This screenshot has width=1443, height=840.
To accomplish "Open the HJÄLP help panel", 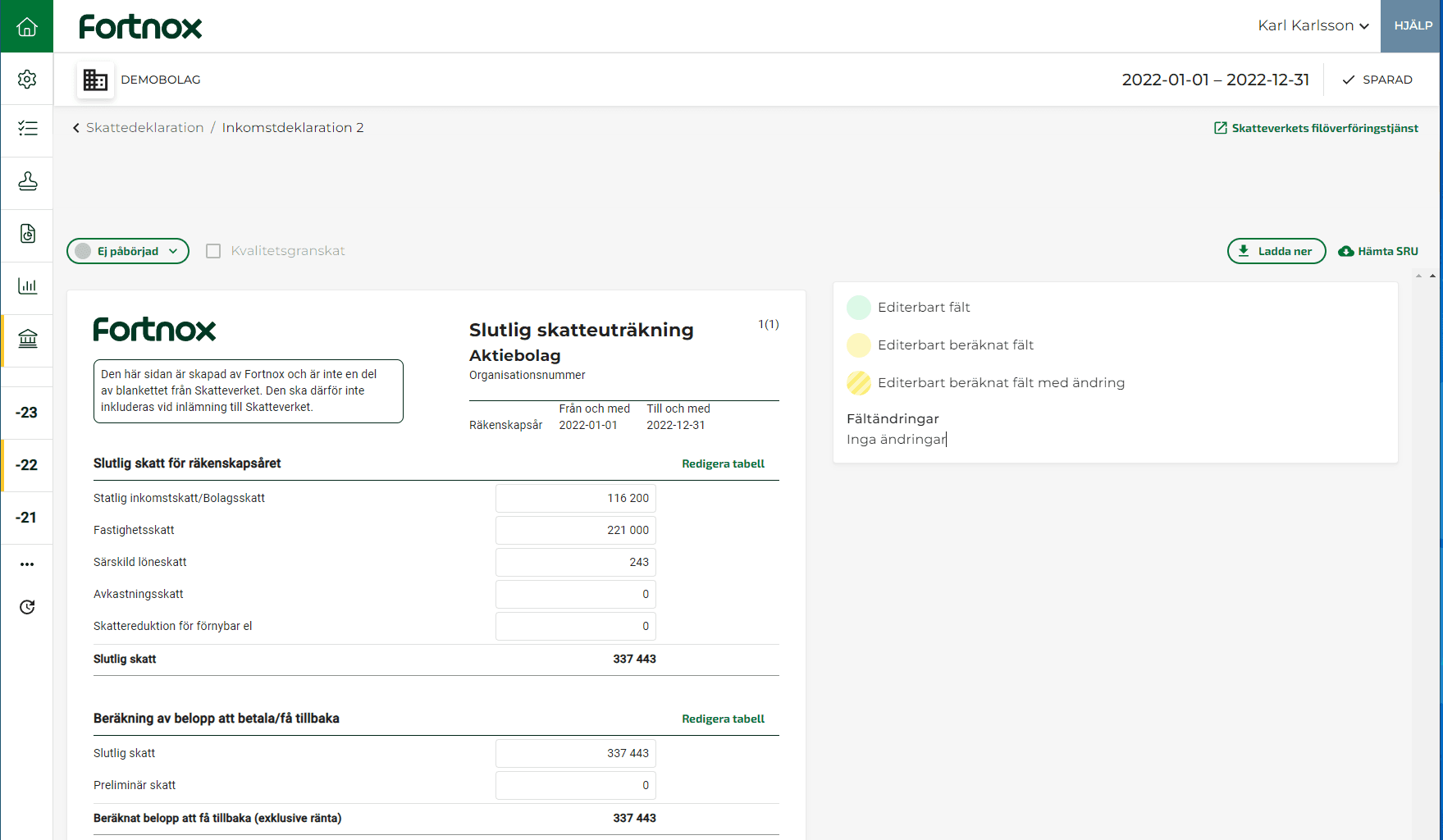I will pos(1413,26).
